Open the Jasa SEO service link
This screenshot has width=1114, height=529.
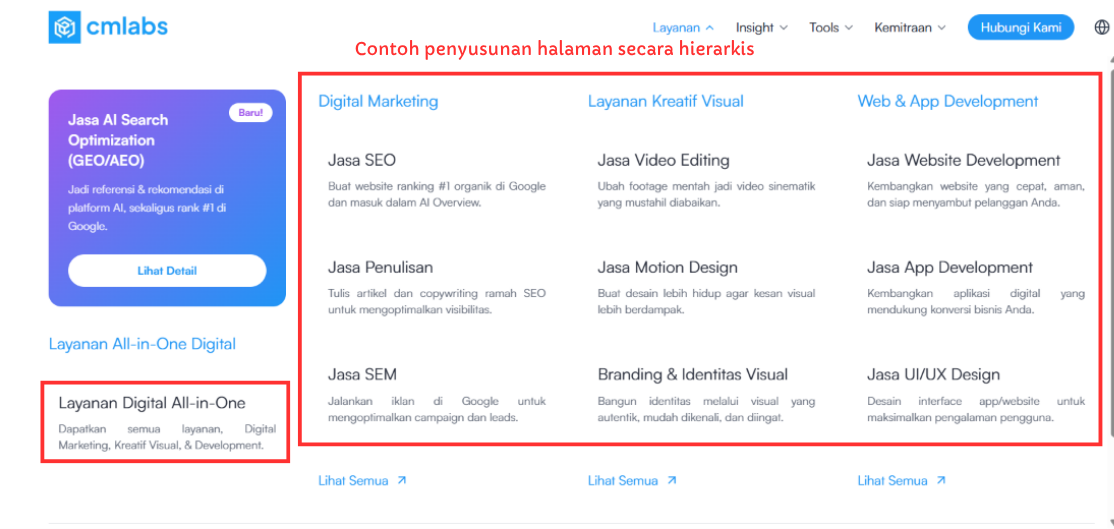point(362,160)
